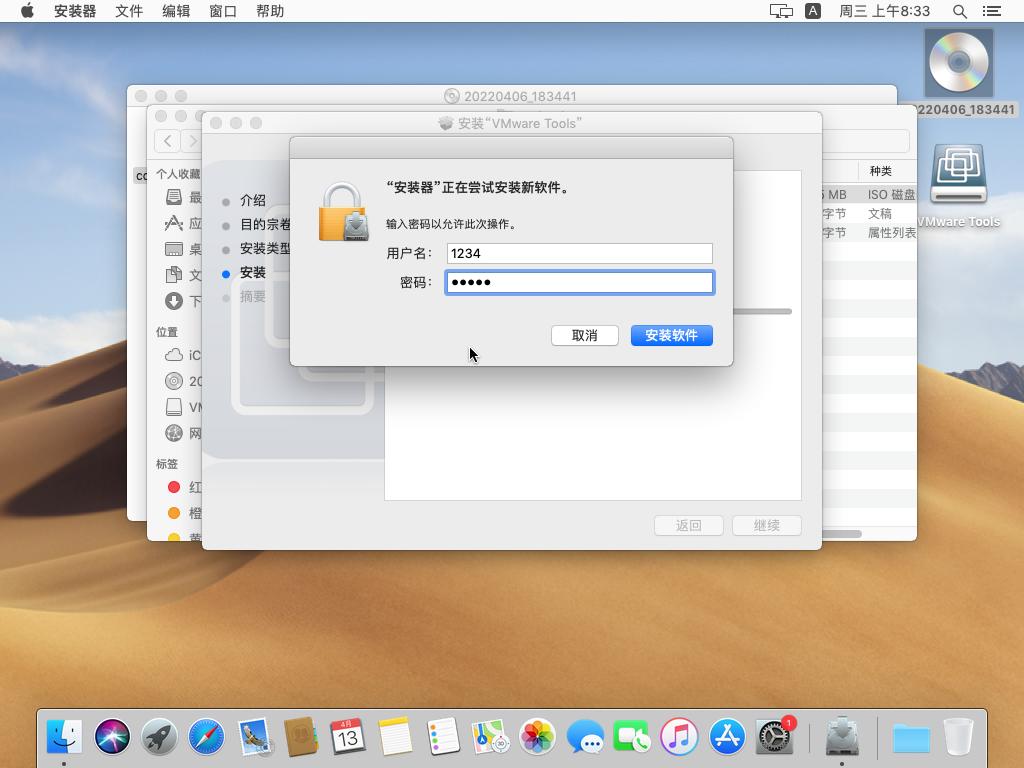Open the blue Downloads folder in Dock
Screen dimensions: 1024x768
[x=912, y=739]
